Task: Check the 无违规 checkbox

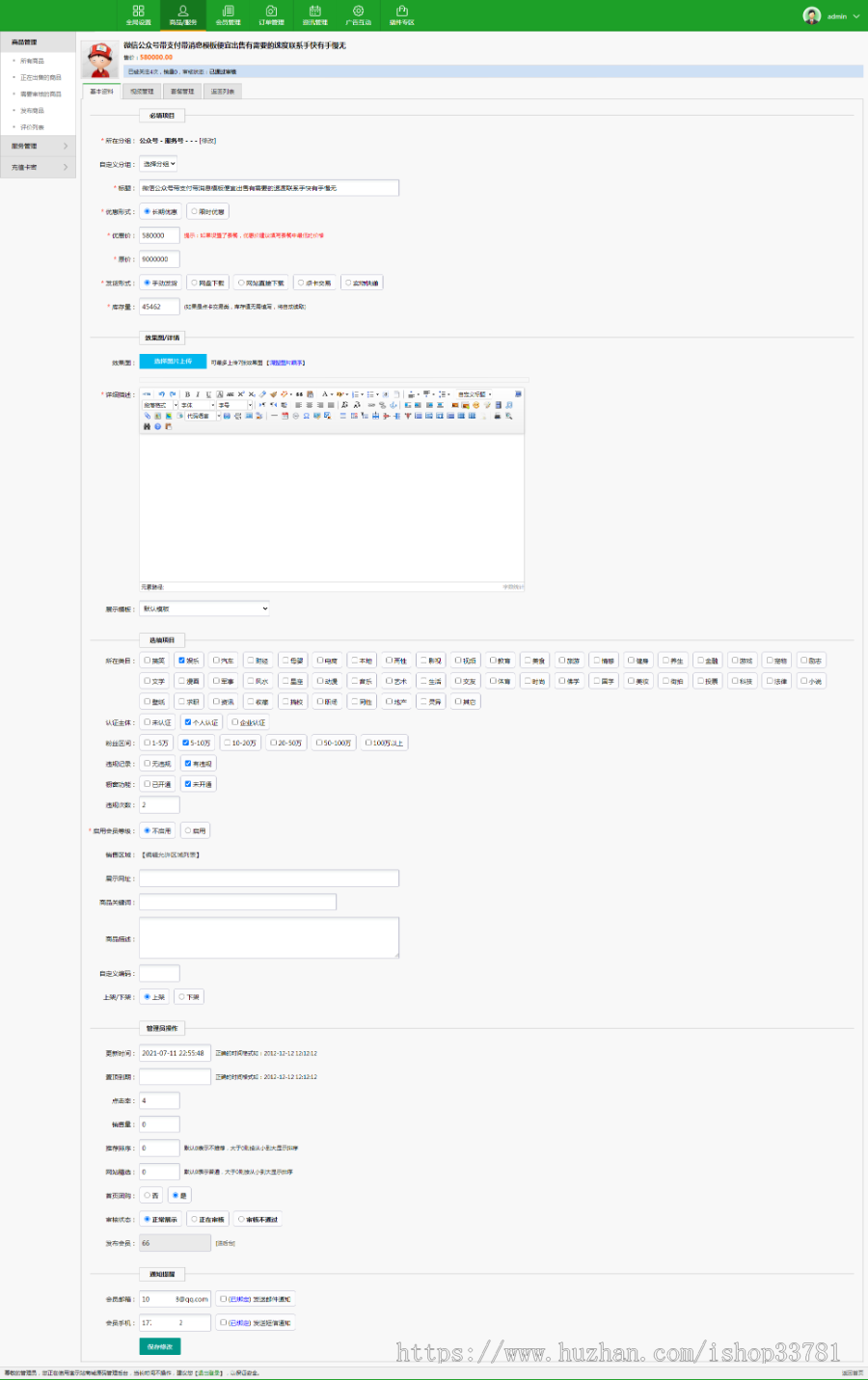Action: click(148, 763)
